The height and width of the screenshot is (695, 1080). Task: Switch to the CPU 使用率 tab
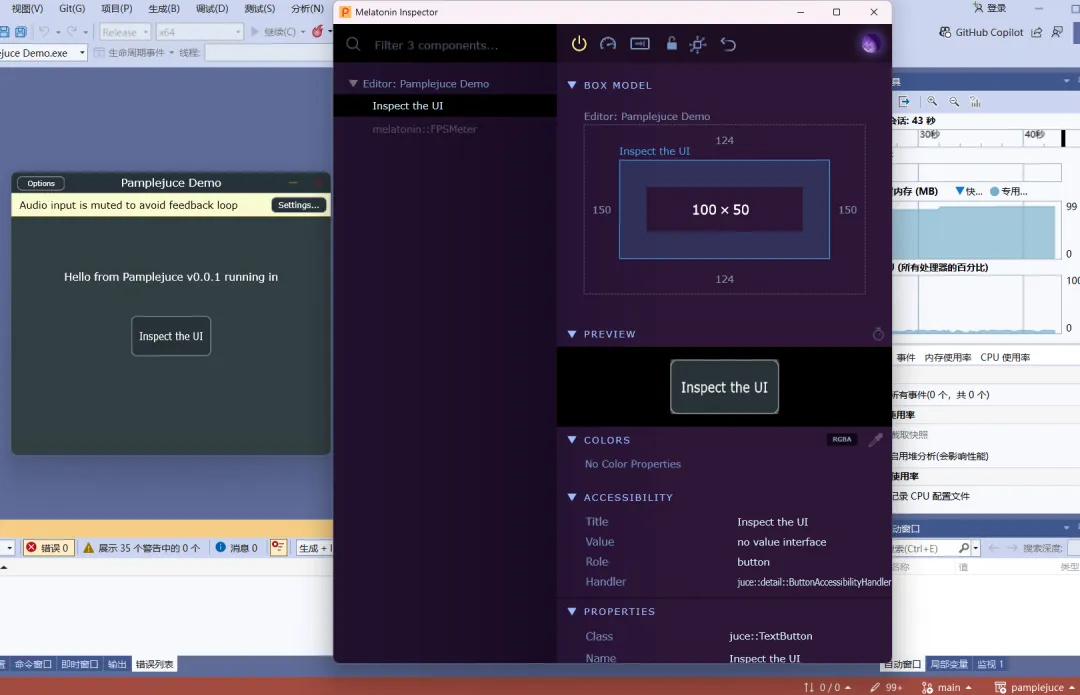pyautogui.click(x=1005, y=357)
